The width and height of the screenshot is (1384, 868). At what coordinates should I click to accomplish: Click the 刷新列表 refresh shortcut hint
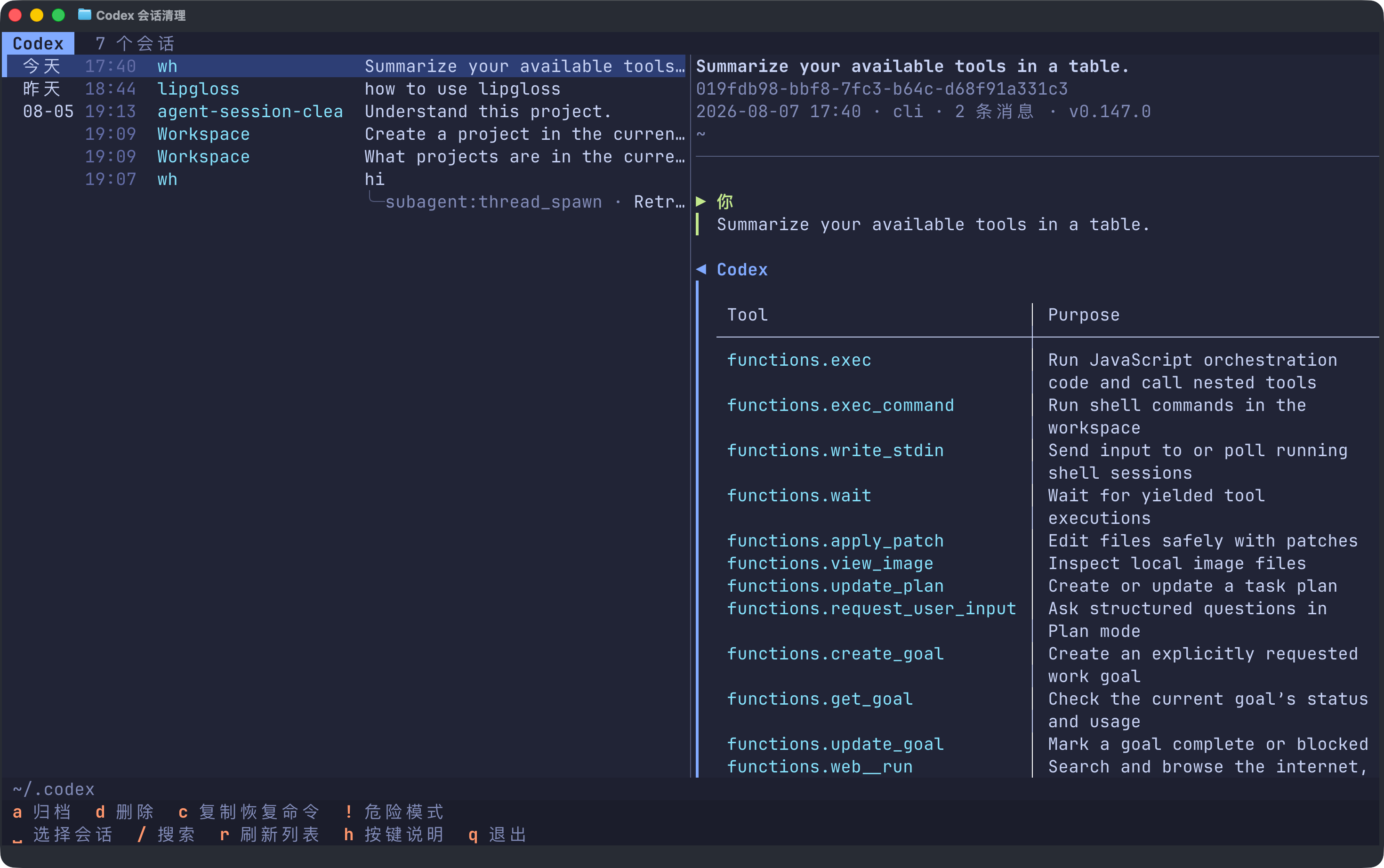(270, 834)
